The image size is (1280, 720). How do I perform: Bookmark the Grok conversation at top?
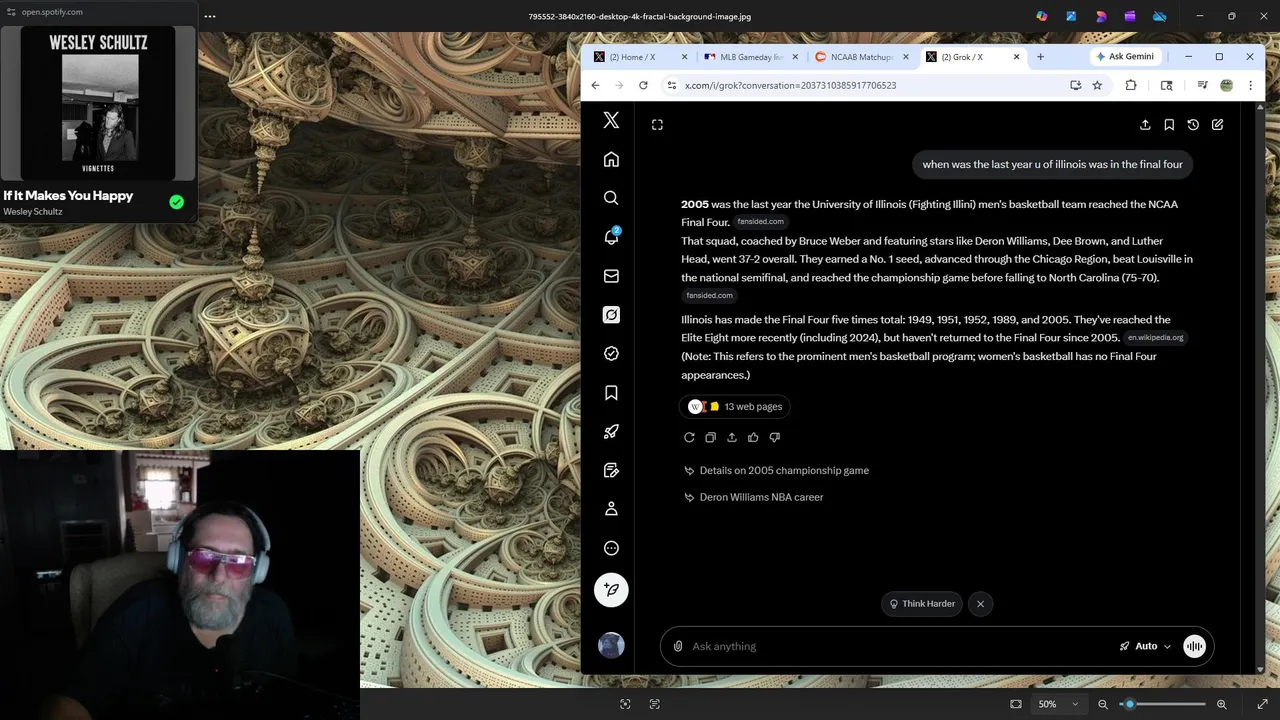coord(1169,125)
